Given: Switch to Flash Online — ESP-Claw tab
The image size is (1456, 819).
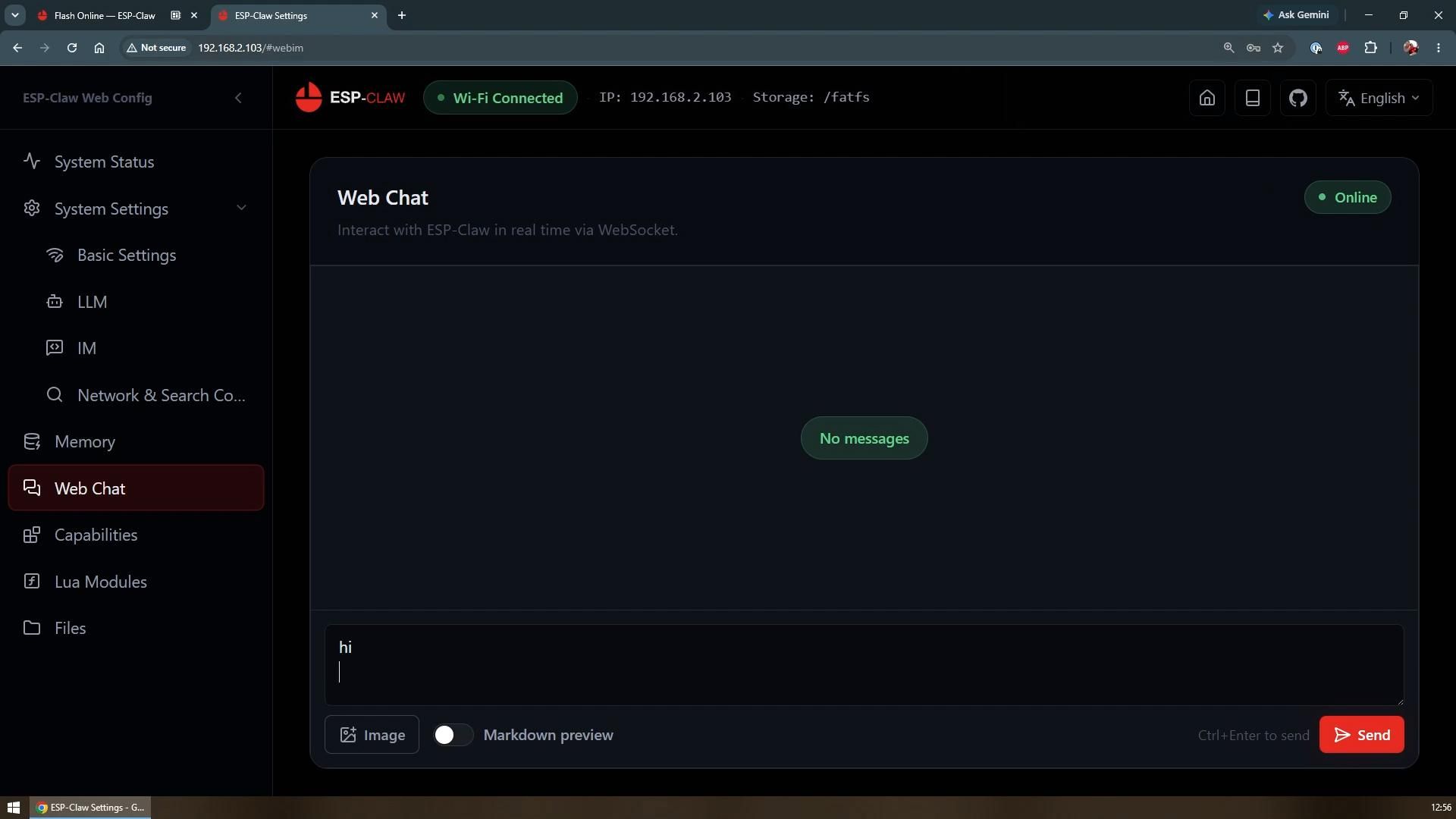Looking at the screenshot, I should click(x=105, y=15).
